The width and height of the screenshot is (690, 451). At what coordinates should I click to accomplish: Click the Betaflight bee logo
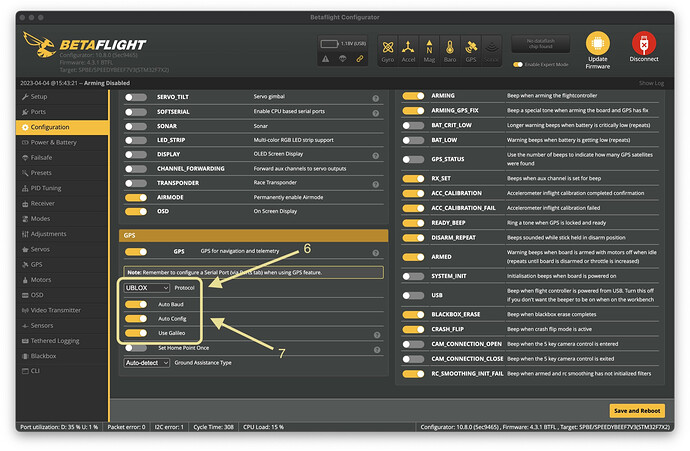[39, 44]
